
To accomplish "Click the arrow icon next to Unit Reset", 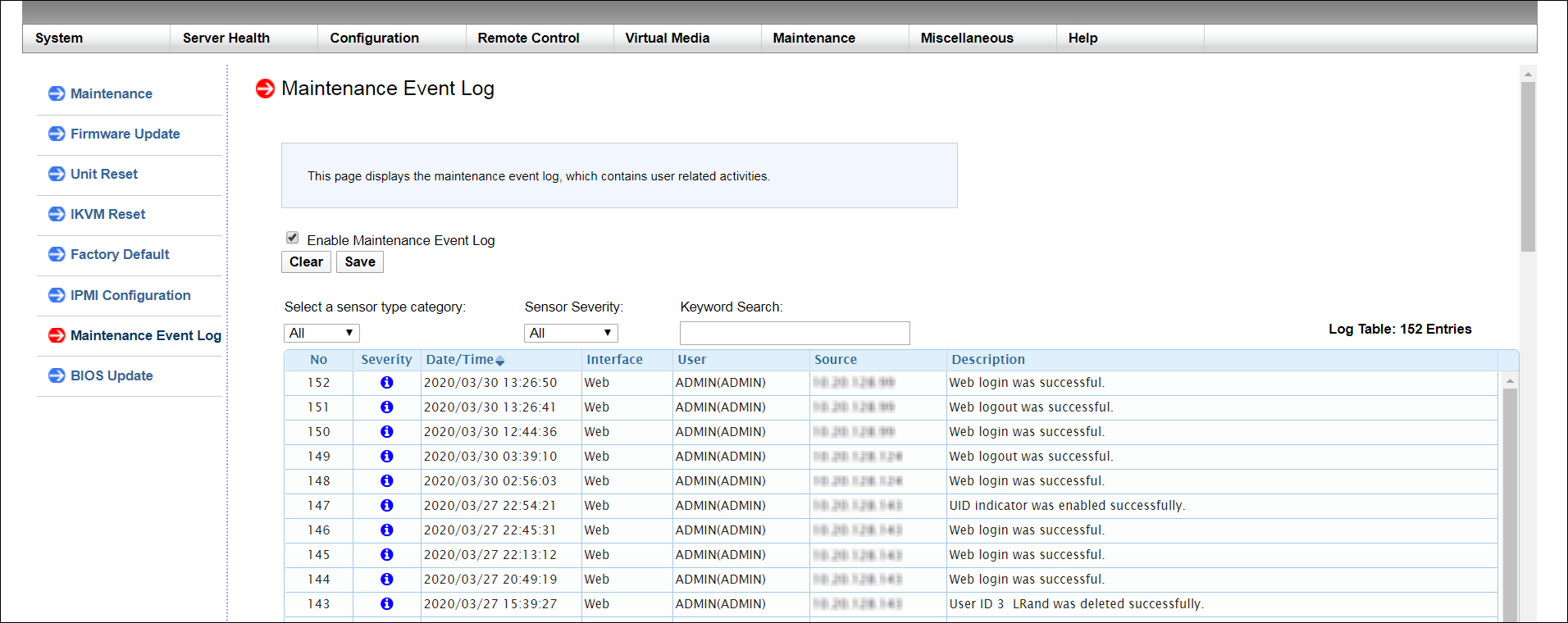I will coord(57,174).
